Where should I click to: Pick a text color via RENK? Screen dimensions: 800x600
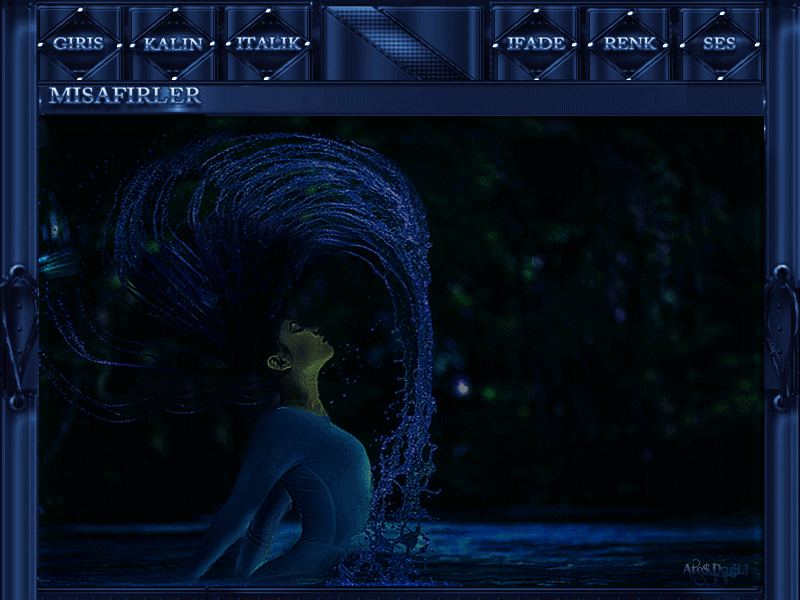point(629,44)
